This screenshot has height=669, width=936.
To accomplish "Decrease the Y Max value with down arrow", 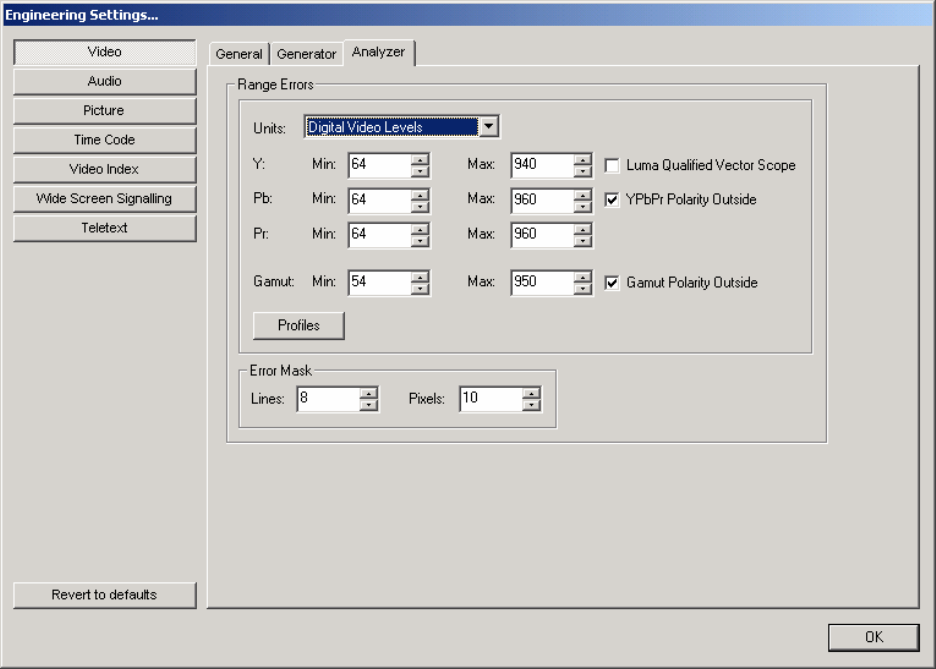I will tap(583, 171).
